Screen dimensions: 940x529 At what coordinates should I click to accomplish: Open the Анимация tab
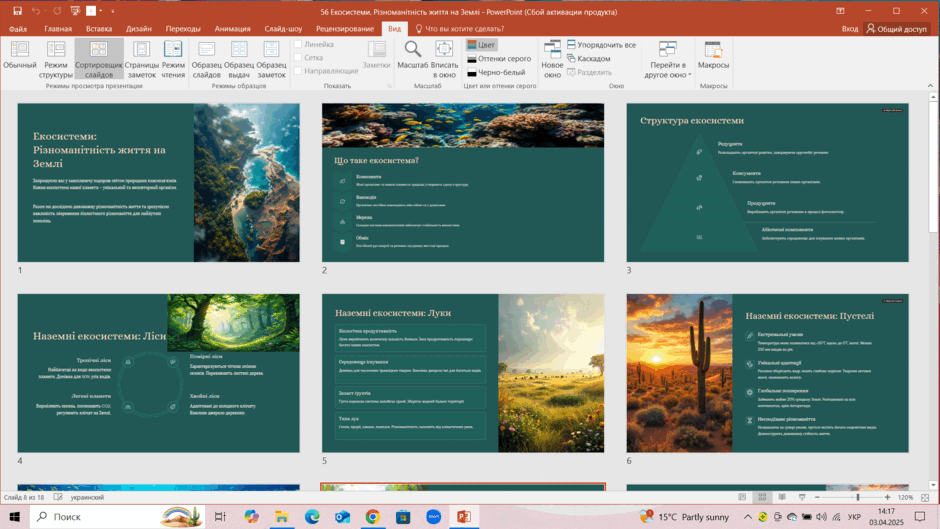(x=233, y=29)
